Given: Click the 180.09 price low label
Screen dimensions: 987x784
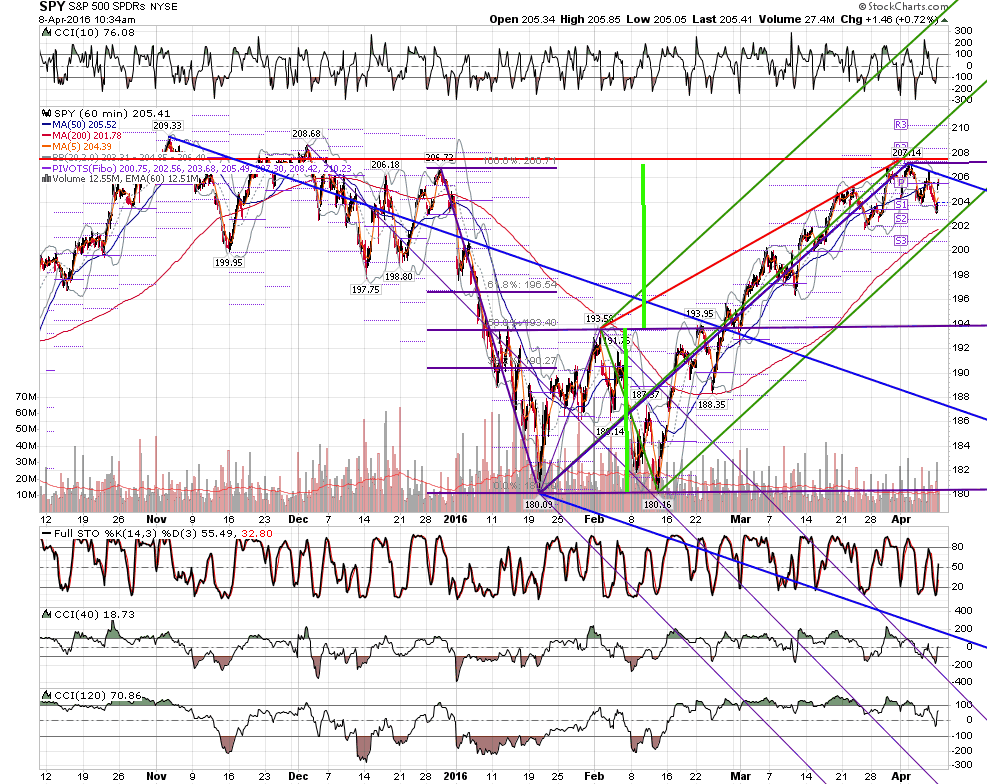Looking at the screenshot, I should click(x=539, y=504).
